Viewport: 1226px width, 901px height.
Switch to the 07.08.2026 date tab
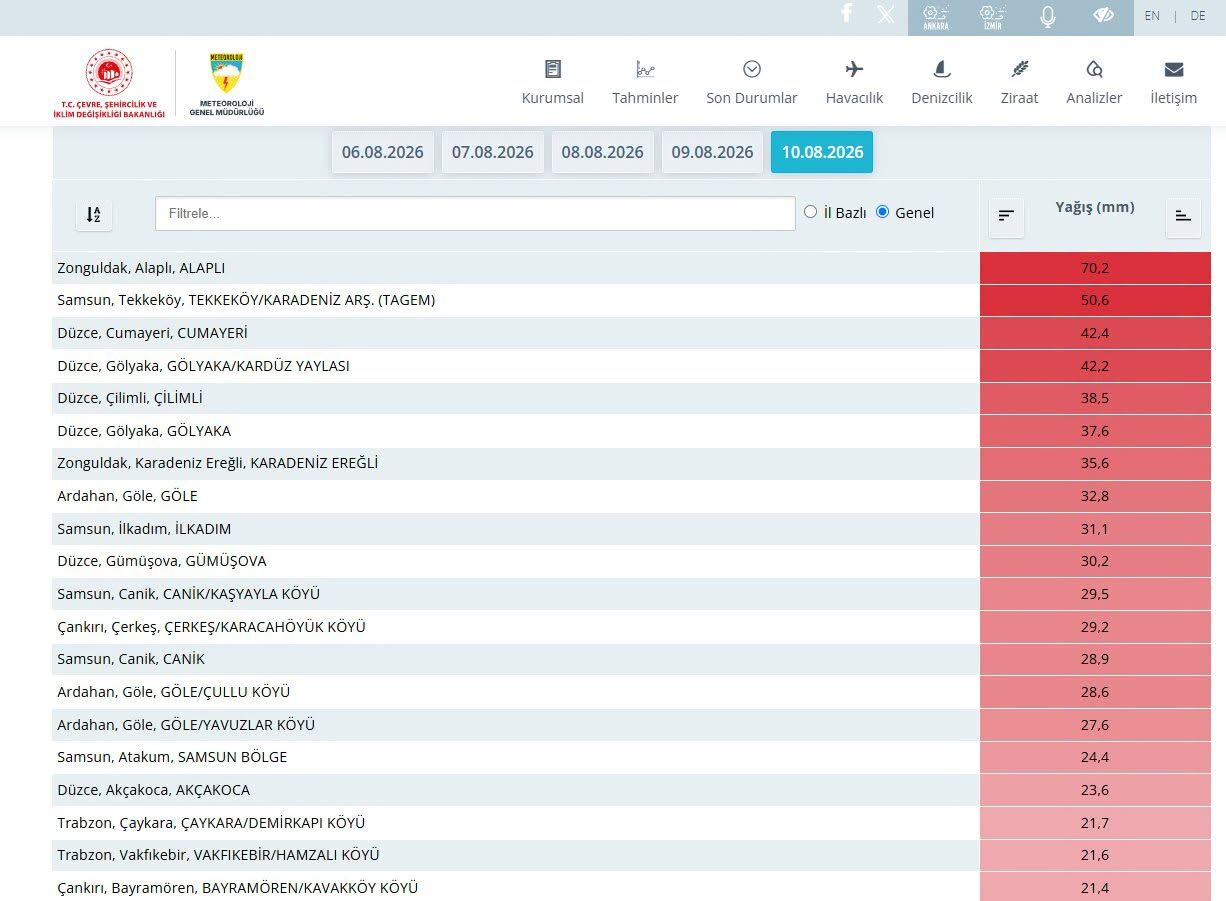point(493,152)
